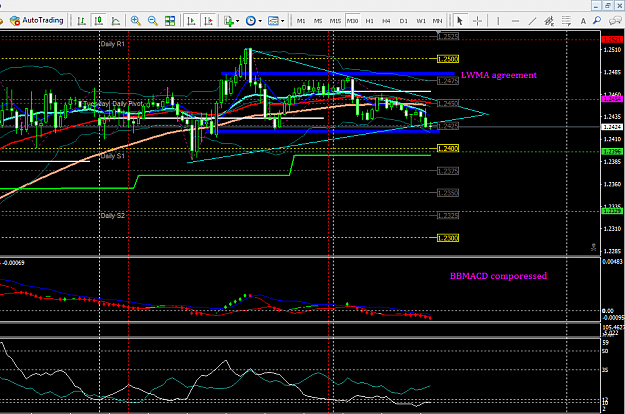Select the crosshair tool

(x=477, y=21)
